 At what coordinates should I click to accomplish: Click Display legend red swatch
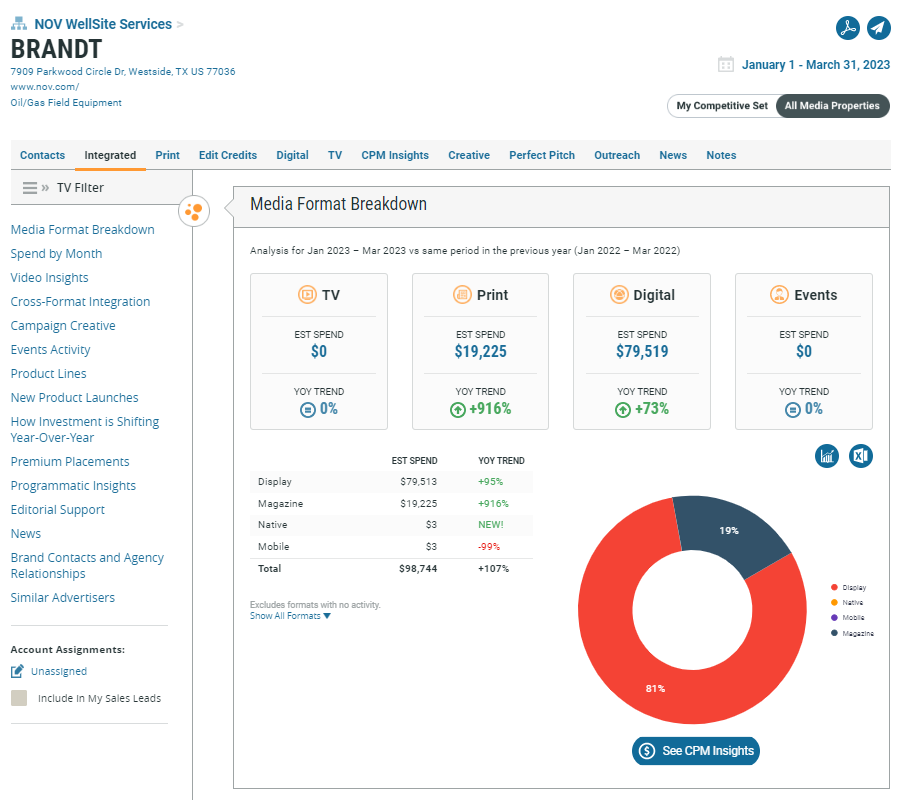834,587
